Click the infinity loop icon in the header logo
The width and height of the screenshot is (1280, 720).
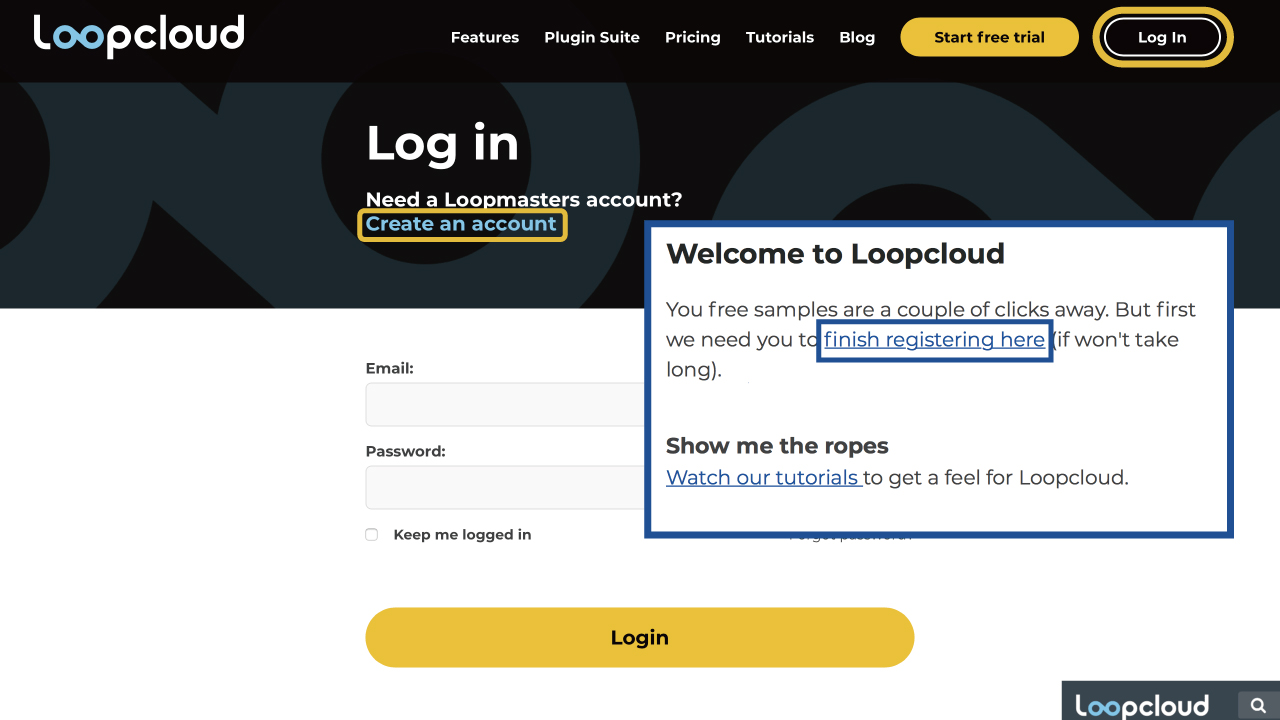click(x=76, y=36)
